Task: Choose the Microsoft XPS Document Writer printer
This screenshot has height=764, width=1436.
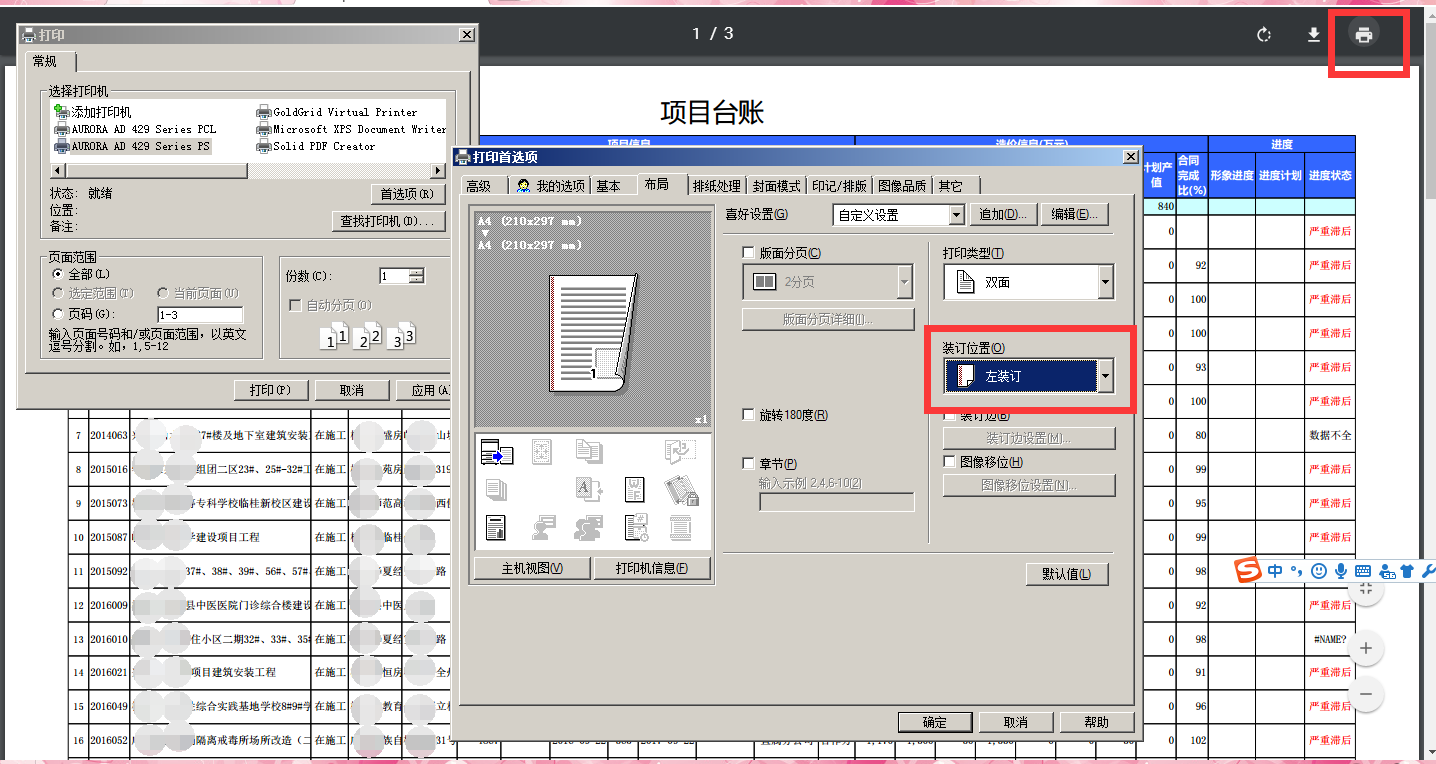Action: [x=351, y=129]
